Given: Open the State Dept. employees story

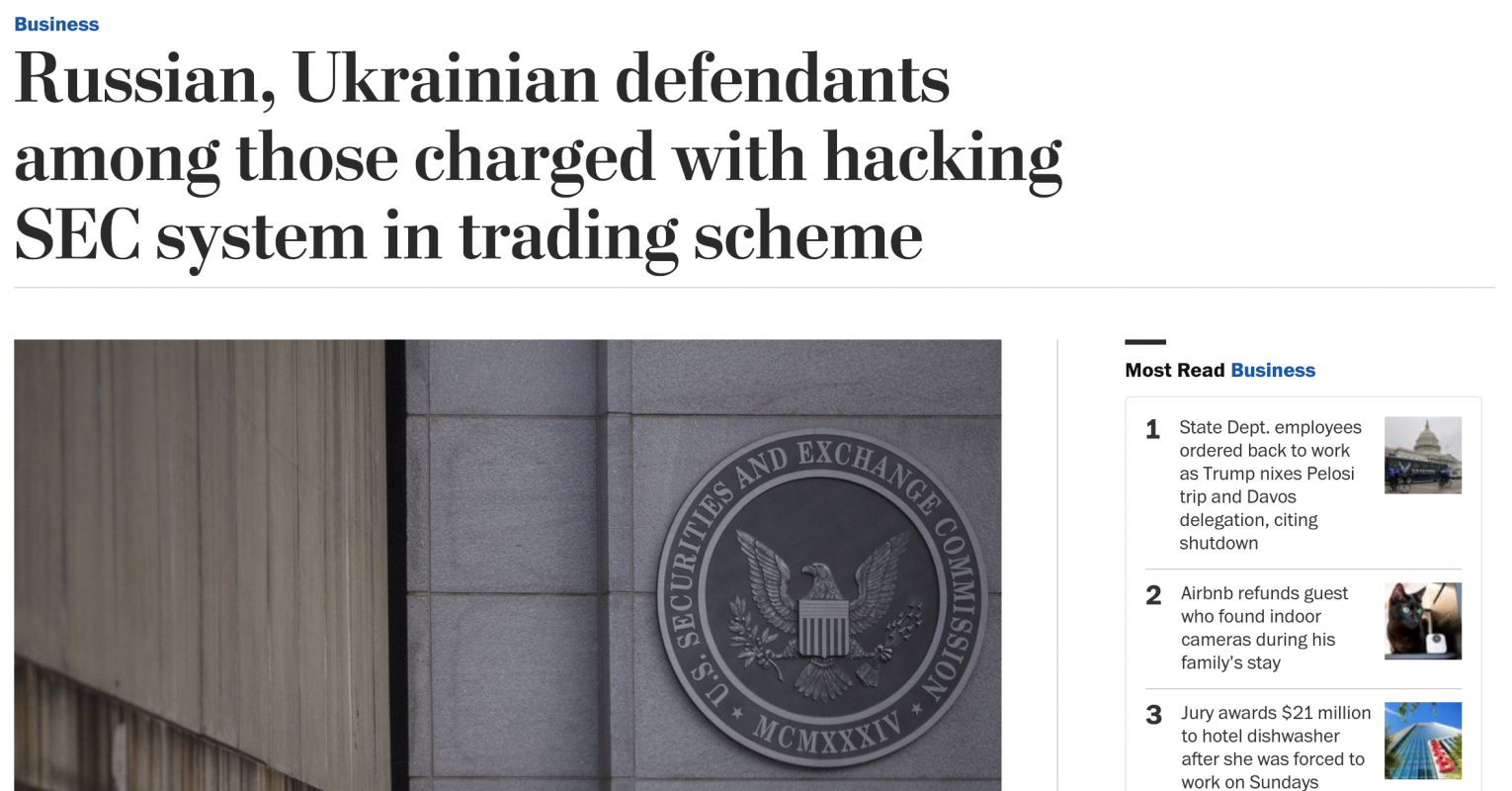Looking at the screenshot, I should click(x=1270, y=484).
